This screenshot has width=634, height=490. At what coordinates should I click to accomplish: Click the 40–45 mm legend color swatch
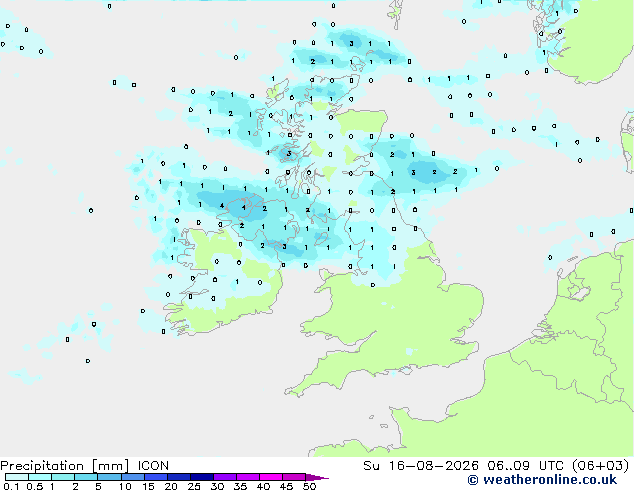[271, 477]
